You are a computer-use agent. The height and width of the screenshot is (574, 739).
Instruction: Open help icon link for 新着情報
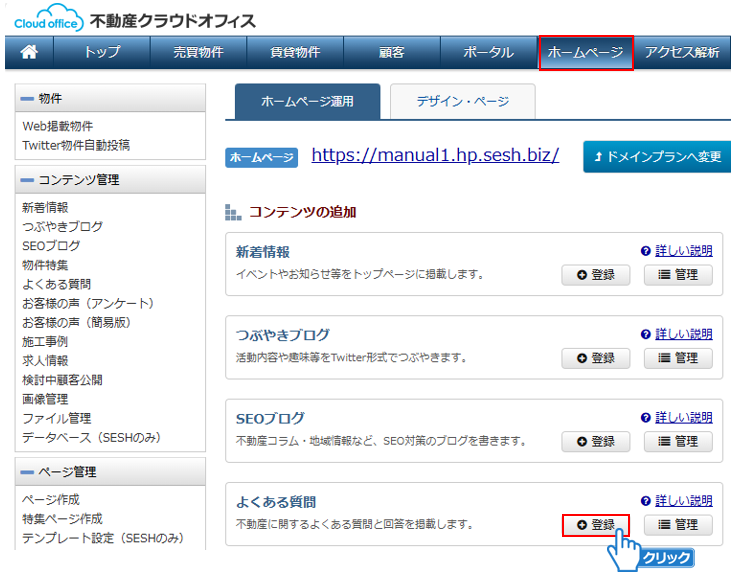point(646,251)
